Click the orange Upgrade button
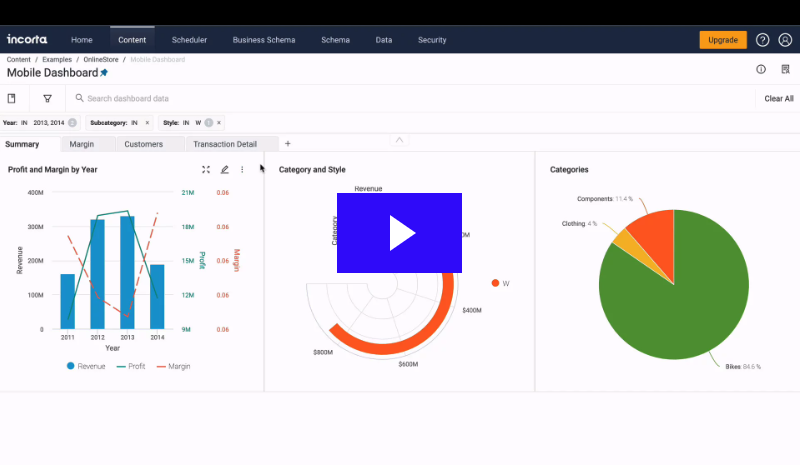This screenshot has width=800, height=465. click(x=722, y=40)
